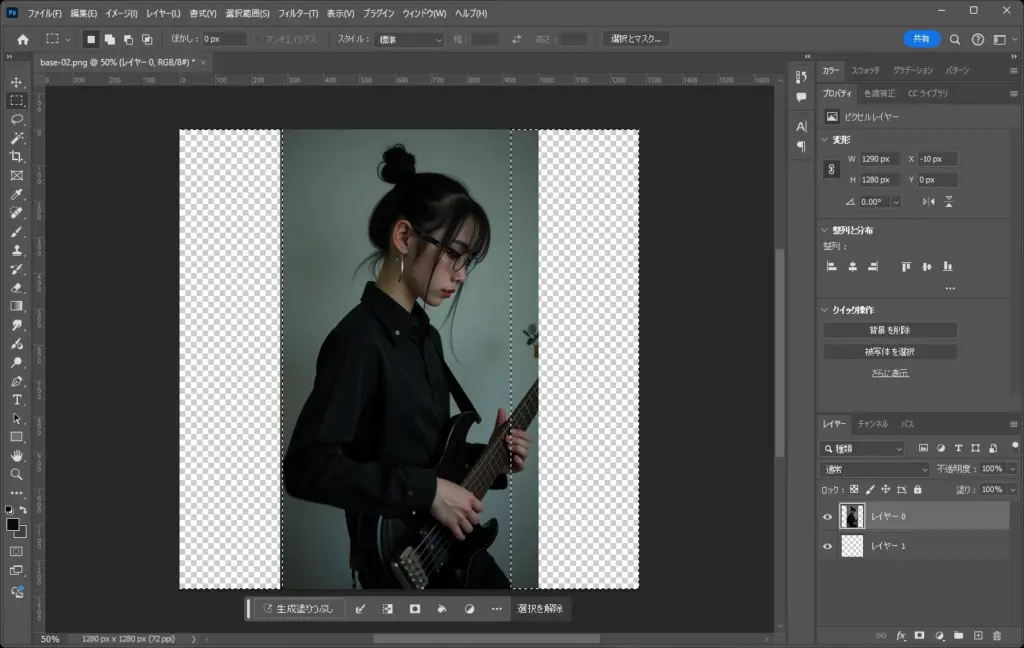Open search with the magnifier icon
Image resolution: width=1024 pixels, height=648 pixels.
(955, 39)
